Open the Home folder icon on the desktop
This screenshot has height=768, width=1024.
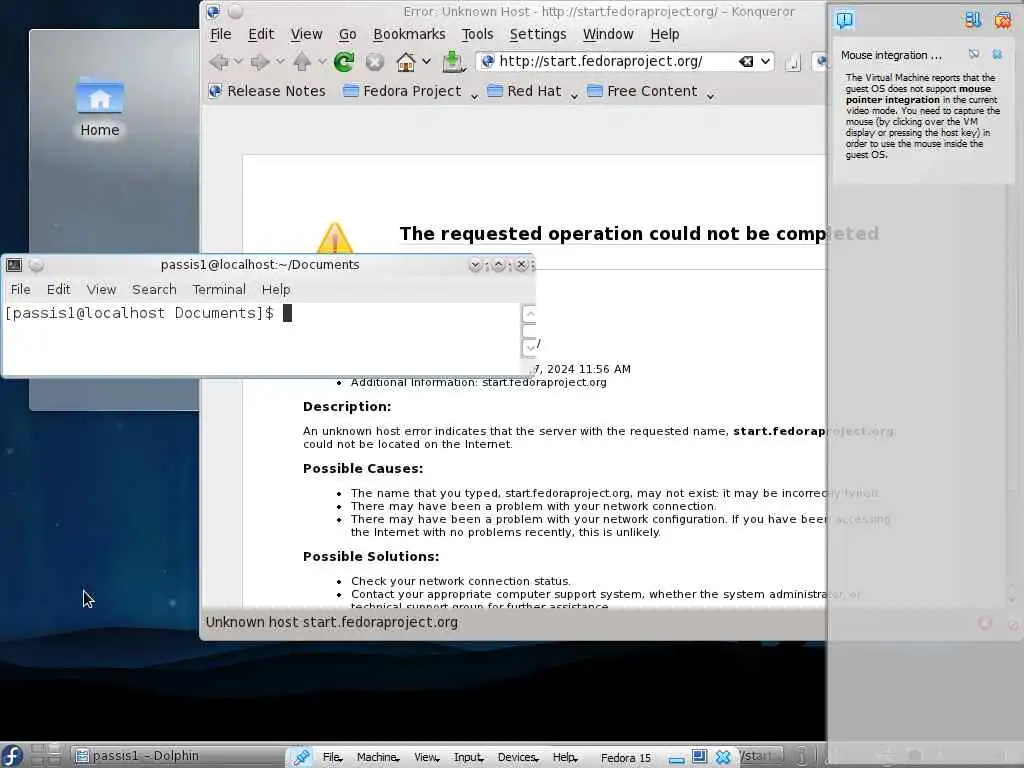click(x=100, y=108)
